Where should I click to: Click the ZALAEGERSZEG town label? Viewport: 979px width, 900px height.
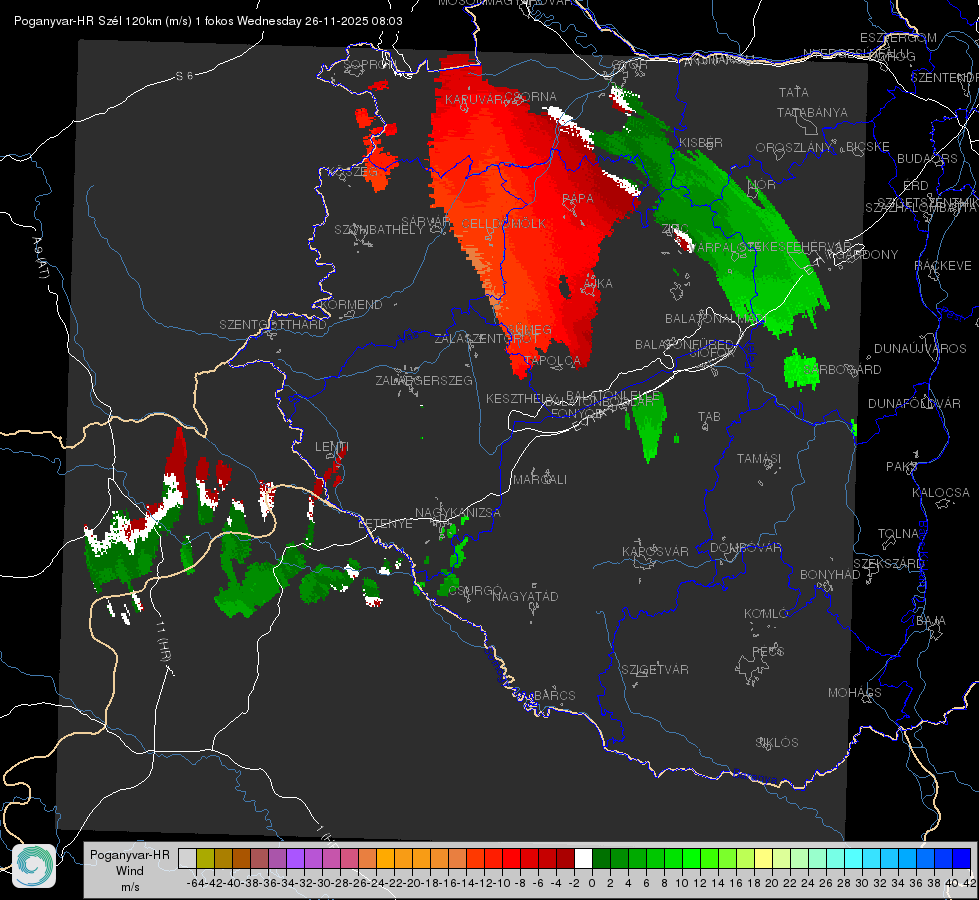point(424,380)
